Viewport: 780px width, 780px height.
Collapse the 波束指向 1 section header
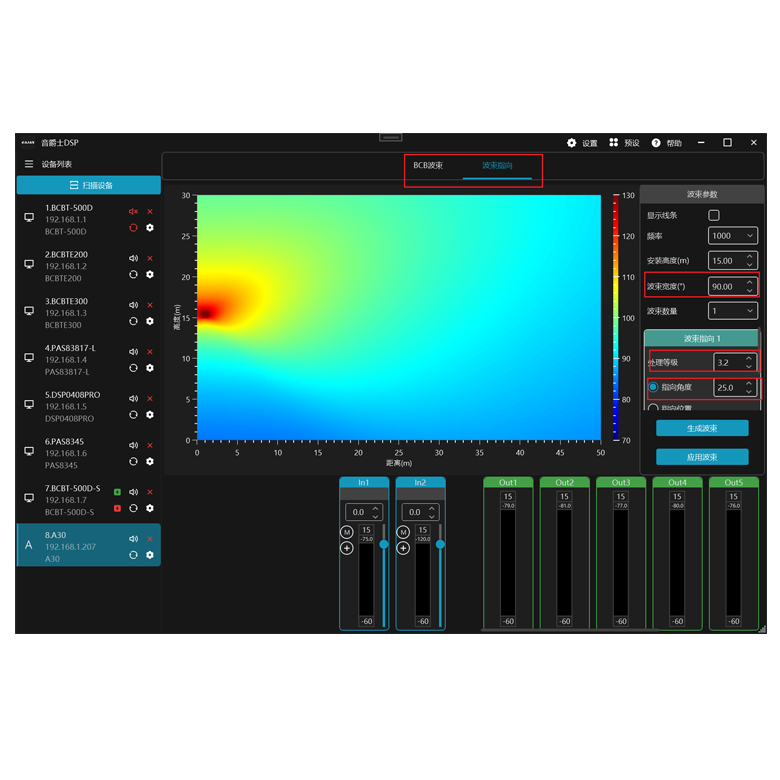click(x=700, y=339)
